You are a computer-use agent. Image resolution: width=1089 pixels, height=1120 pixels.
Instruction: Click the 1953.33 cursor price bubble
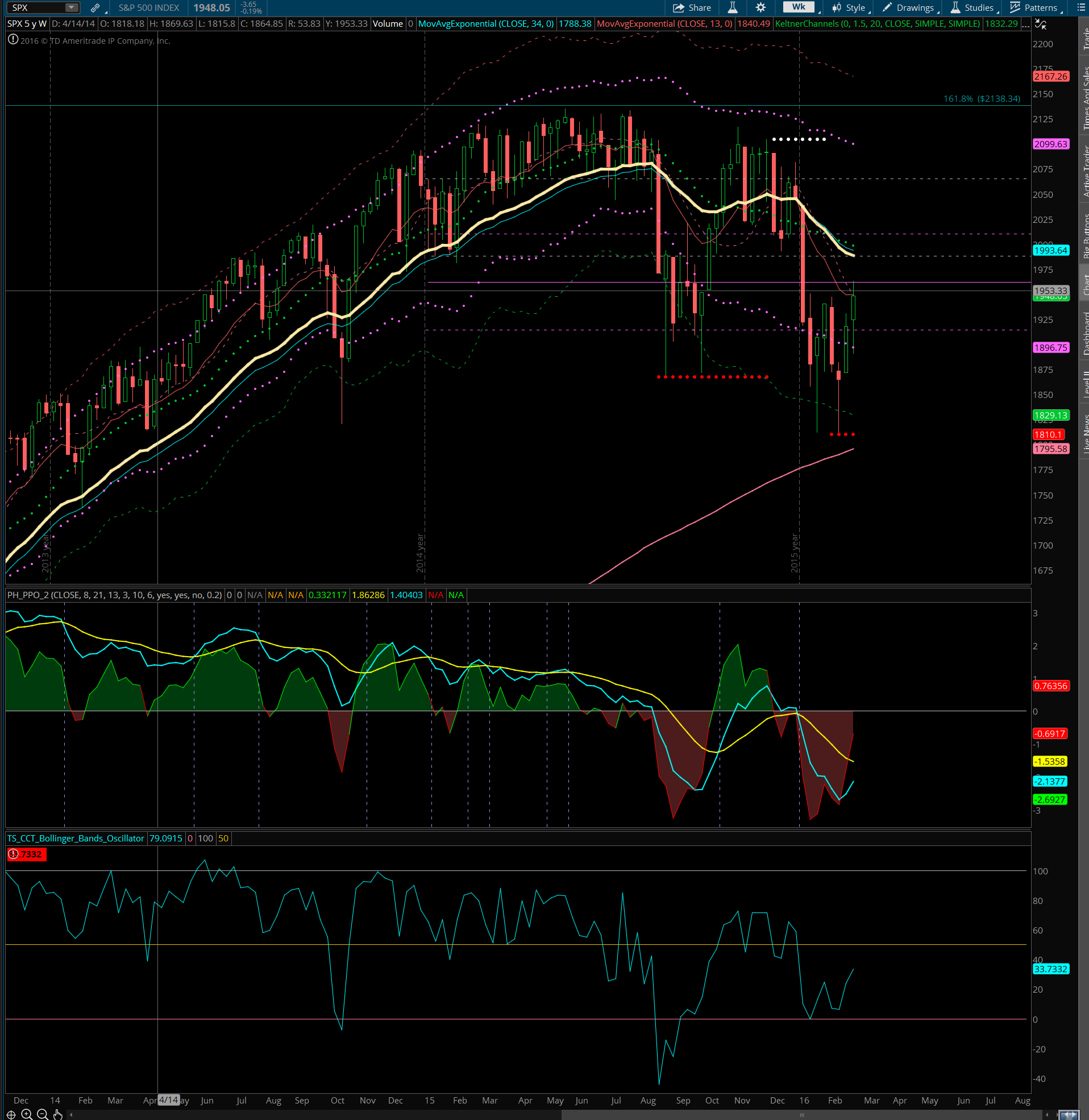(x=1051, y=291)
